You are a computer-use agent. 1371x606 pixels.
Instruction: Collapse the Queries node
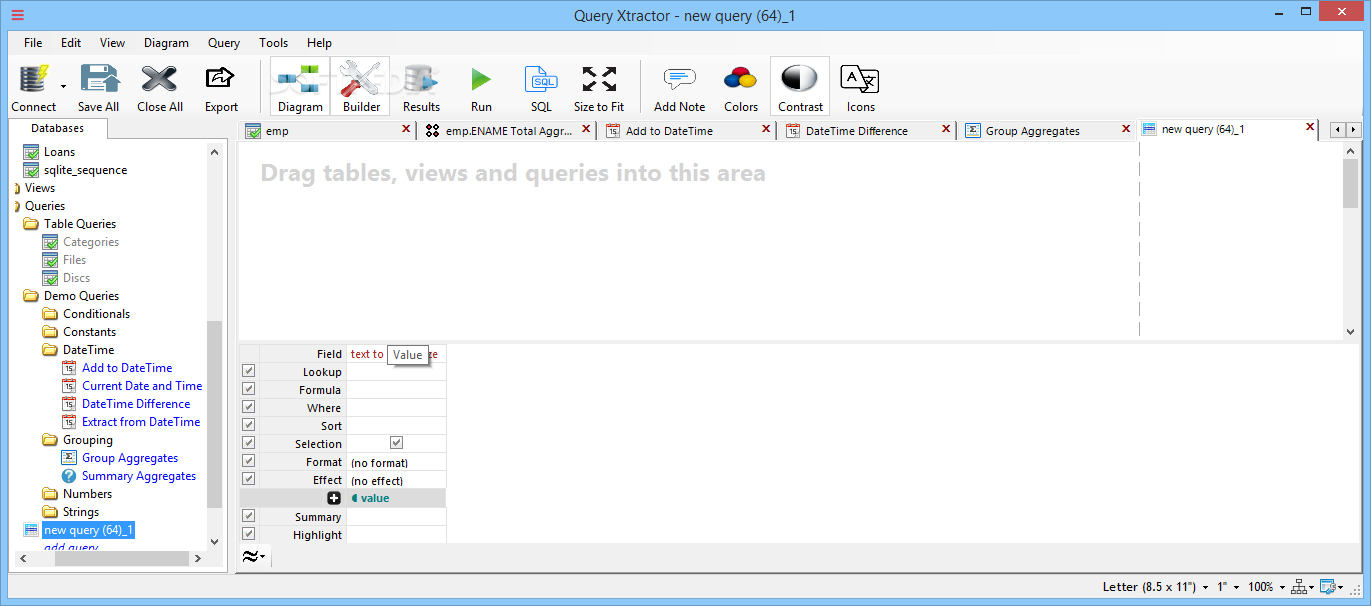(x=17, y=206)
